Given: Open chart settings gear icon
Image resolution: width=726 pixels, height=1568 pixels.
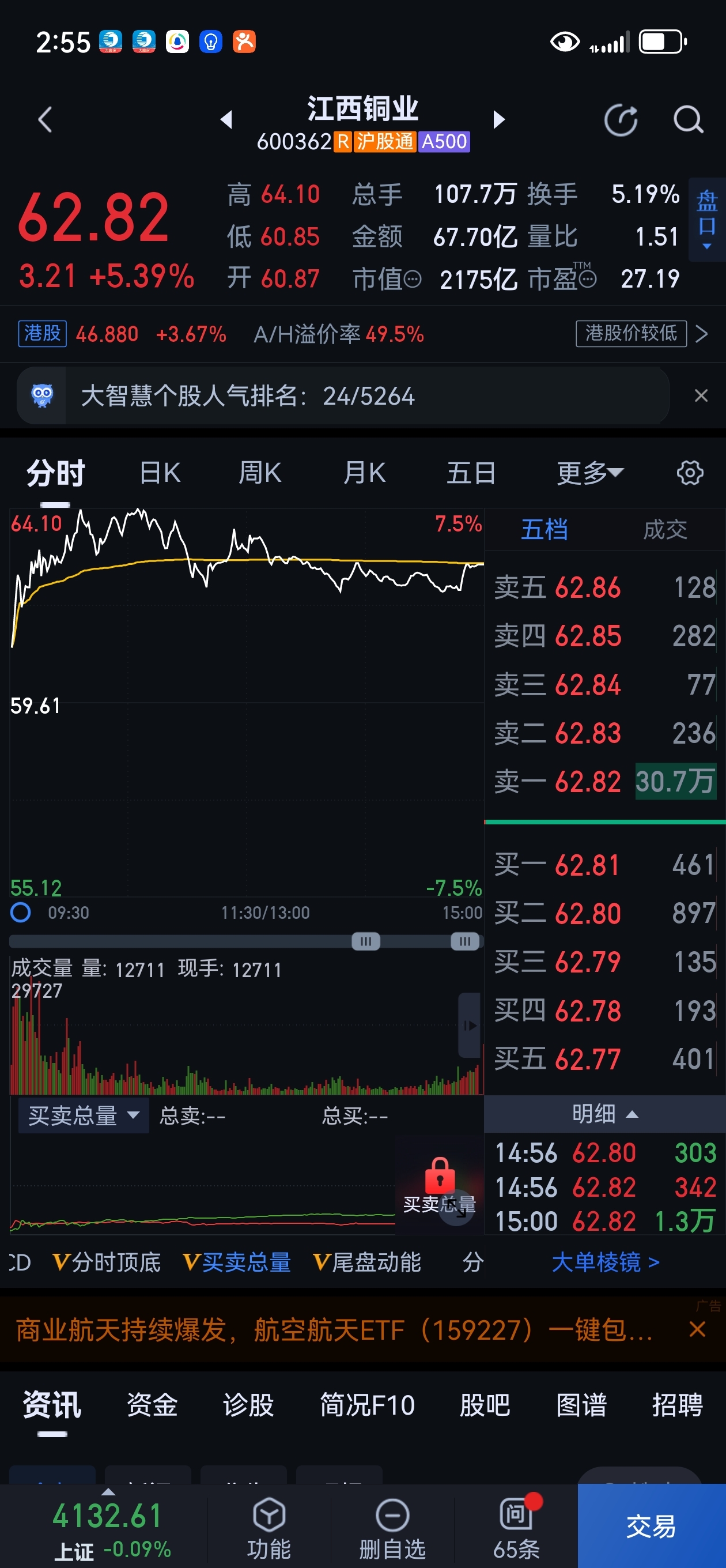Looking at the screenshot, I should point(690,473).
